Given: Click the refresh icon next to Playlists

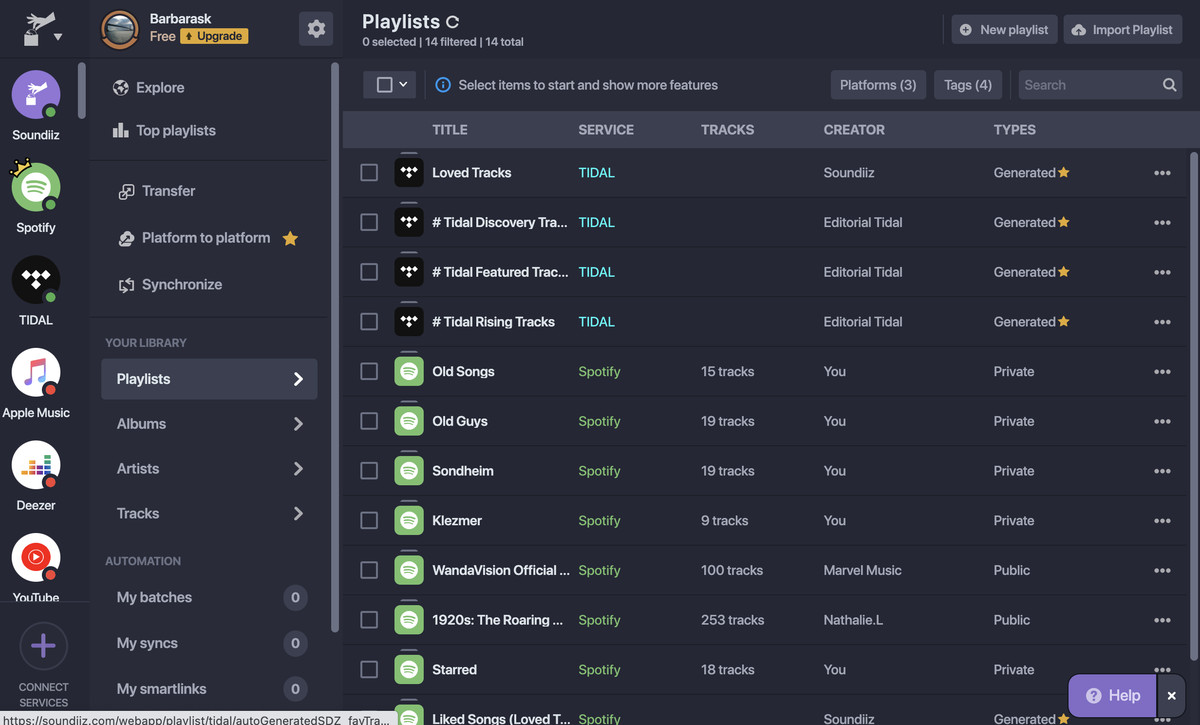Looking at the screenshot, I should pyautogui.click(x=452, y=21).
